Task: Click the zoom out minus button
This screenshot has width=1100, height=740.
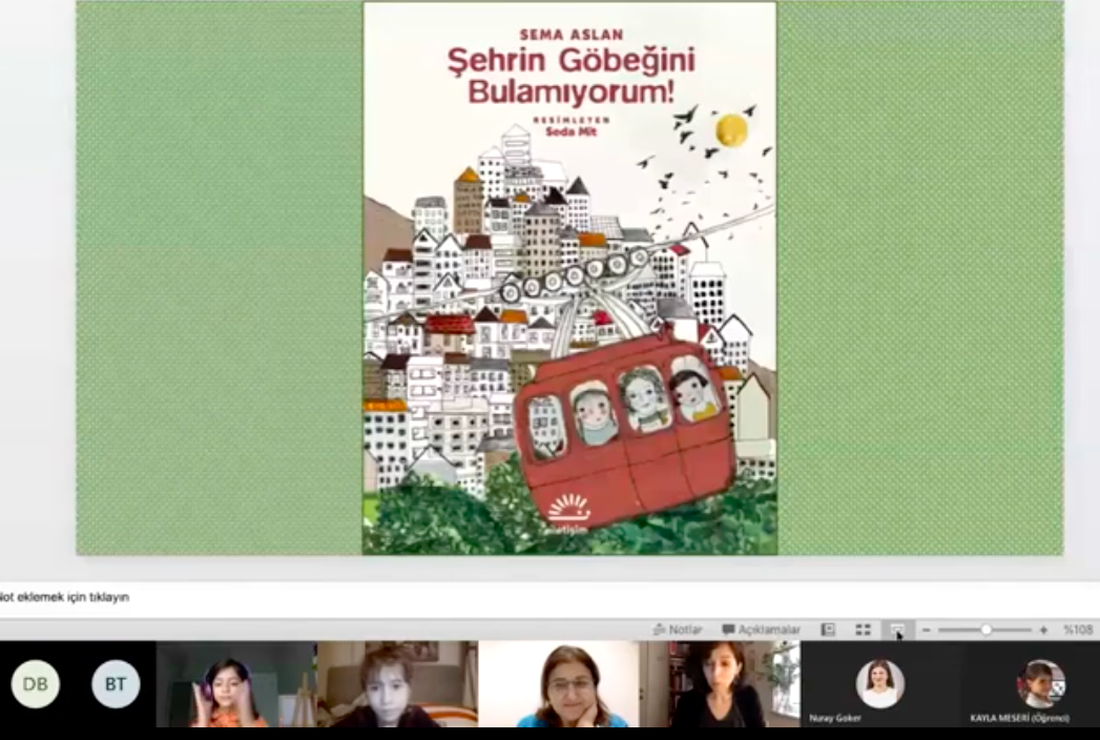Action: [x=926, y=630]
